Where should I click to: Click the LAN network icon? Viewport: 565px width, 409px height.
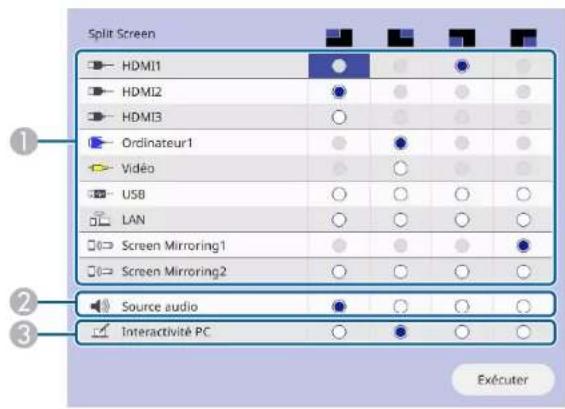pyautogui.click(x=99, y=219)
